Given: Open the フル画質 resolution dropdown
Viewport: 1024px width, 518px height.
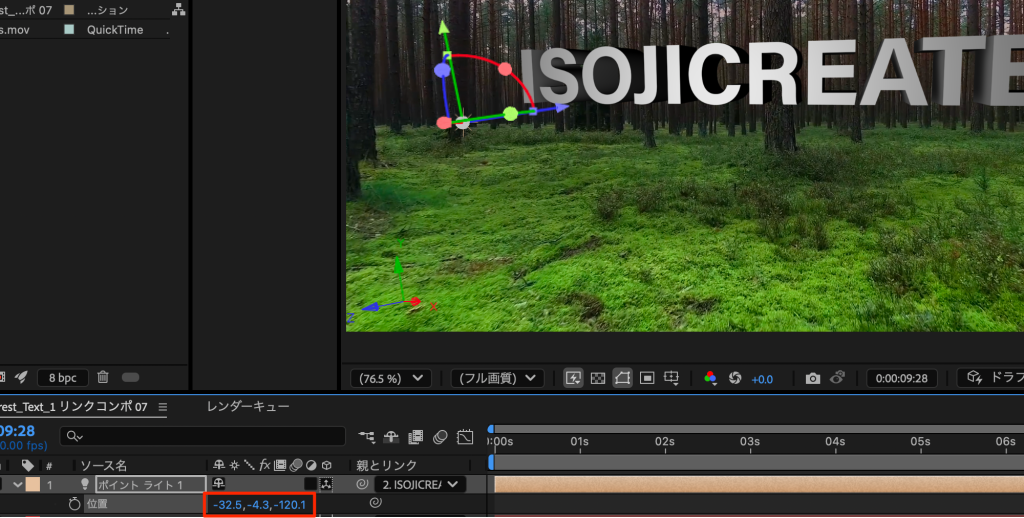Looking at the screenshot, I should [x=497, y=378].
